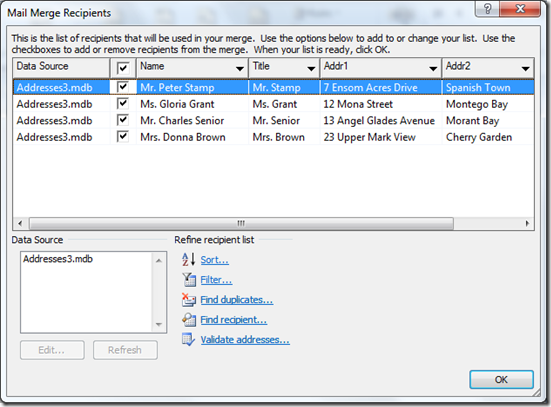The height and width of the screenshot is (407, 551).
Task: Click the disabled Edit... button
Action: [x=52, y=350]
